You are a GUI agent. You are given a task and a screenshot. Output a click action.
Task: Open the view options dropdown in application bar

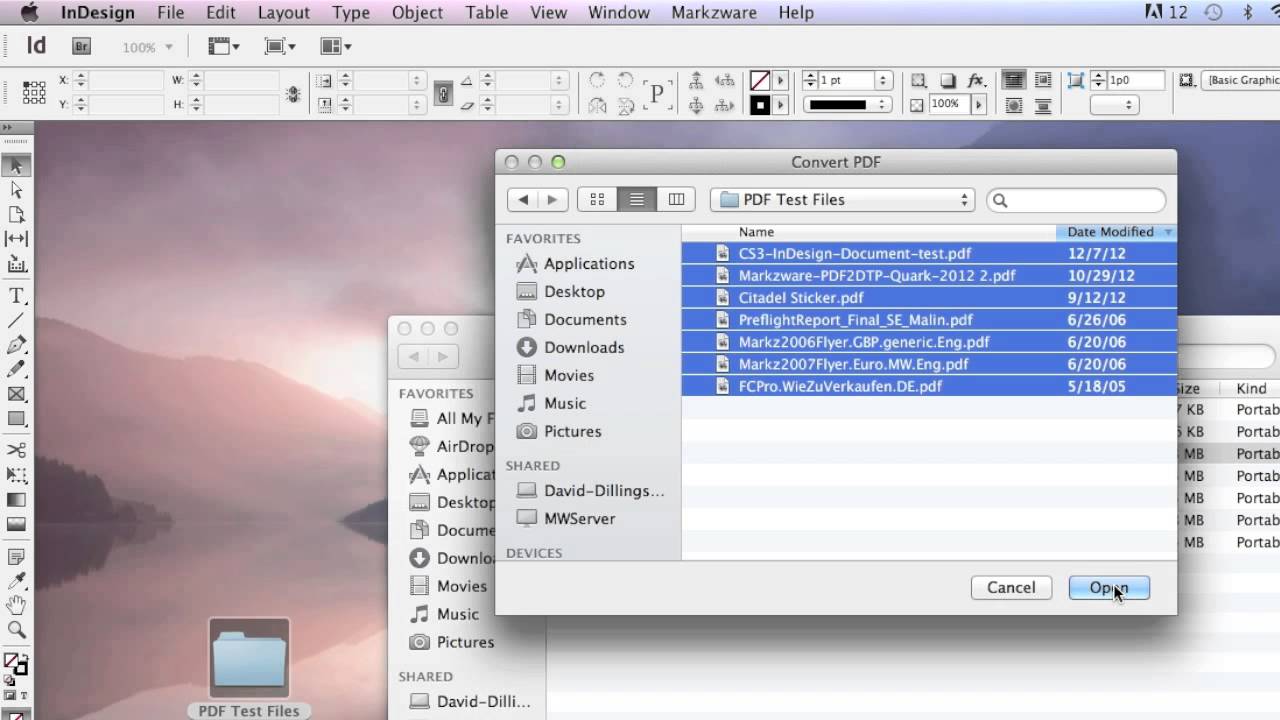coord(223,46)
